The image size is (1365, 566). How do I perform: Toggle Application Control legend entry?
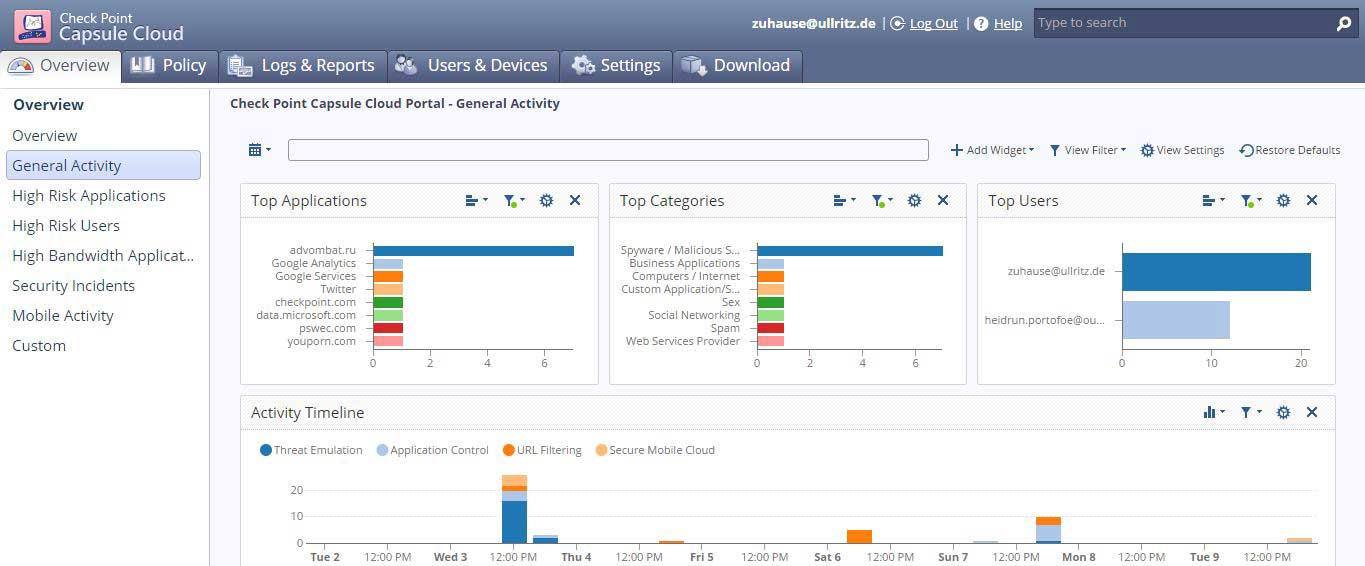click(x=432, y=450)
